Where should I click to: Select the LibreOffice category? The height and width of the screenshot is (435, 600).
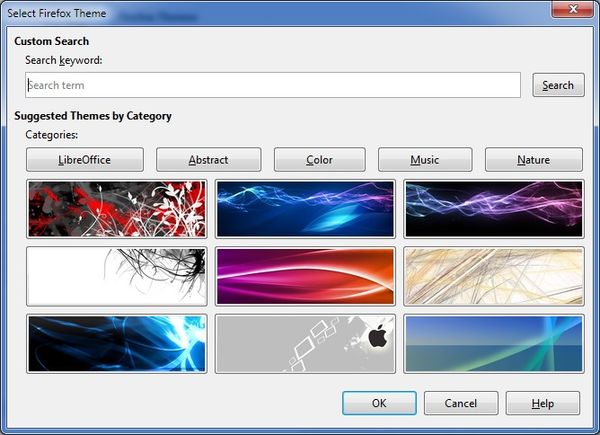pos(85,160)
